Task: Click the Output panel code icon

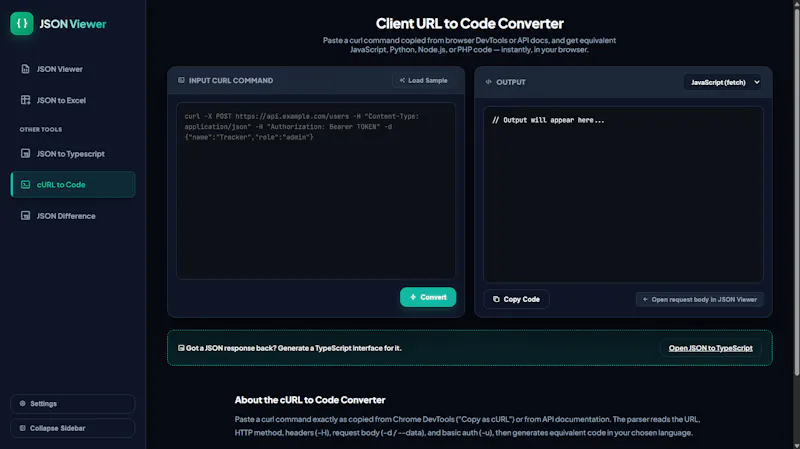Action: click(x=488, y=82)
